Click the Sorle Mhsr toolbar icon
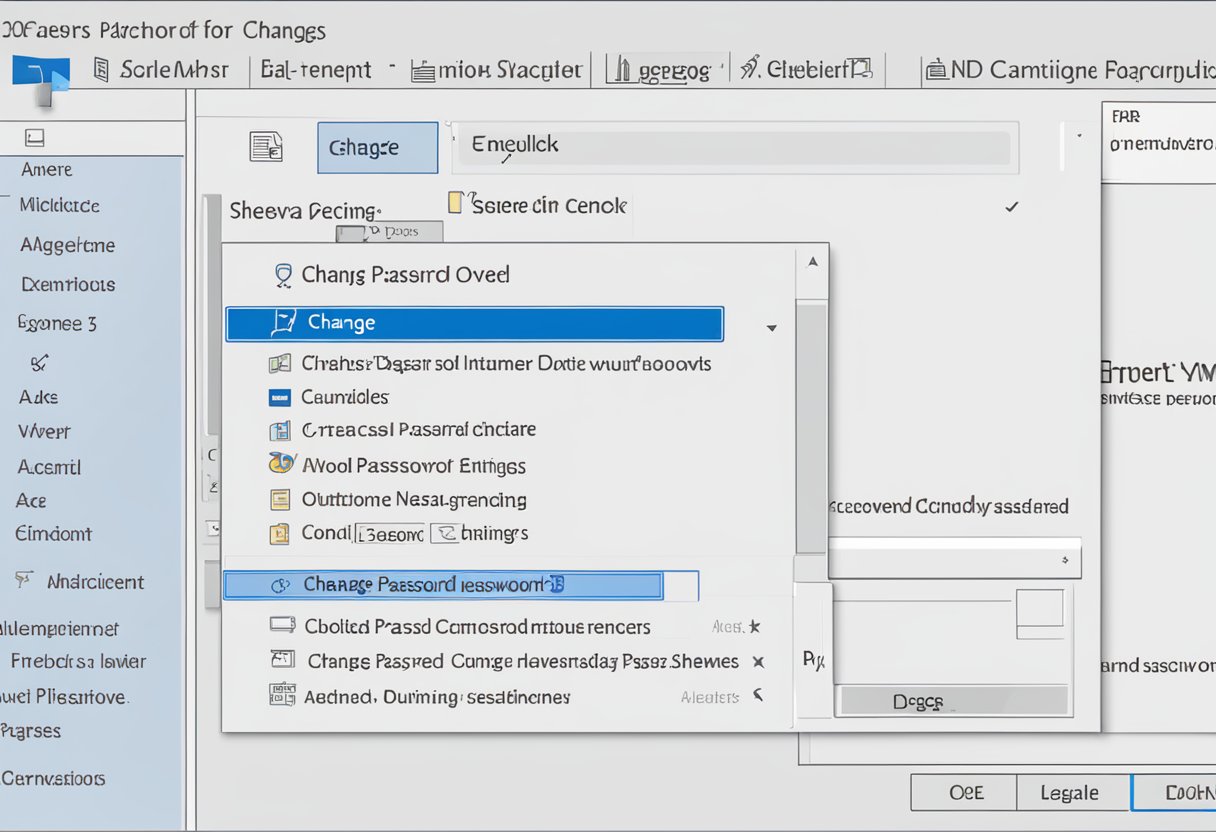1216x832 pixels. [x=101, y=70]
